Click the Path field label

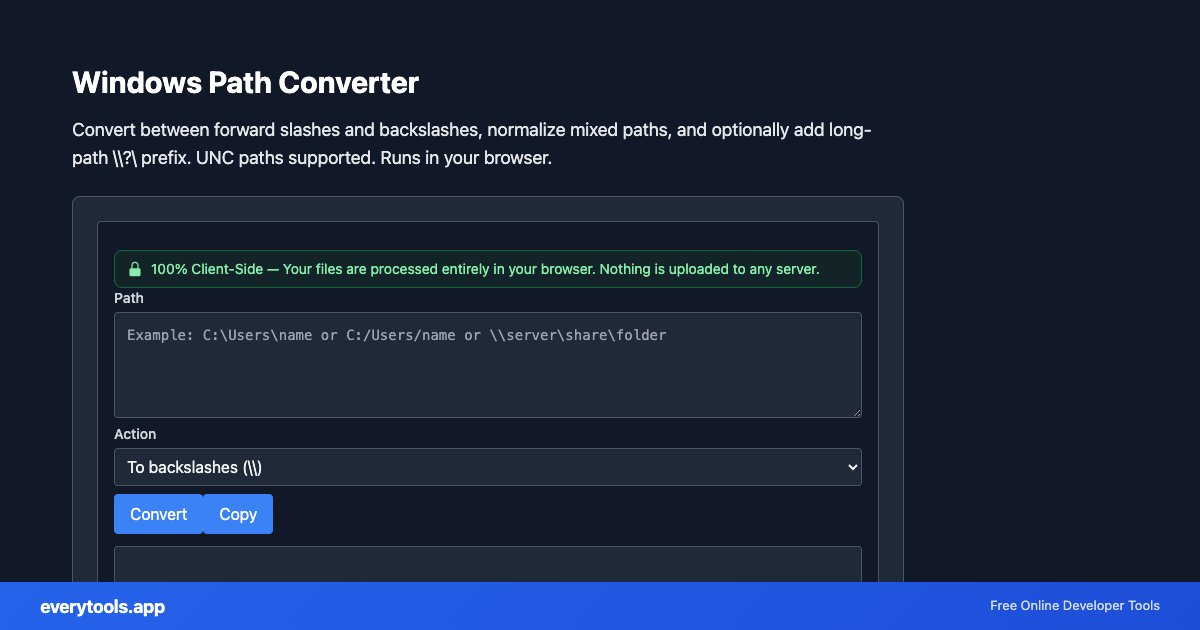(x=128, y=298)
